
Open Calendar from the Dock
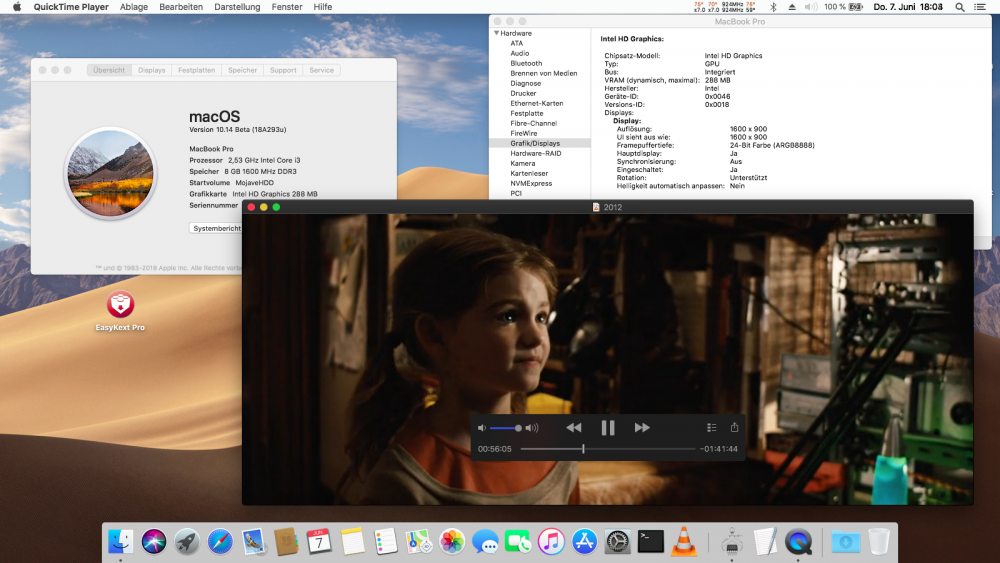[319, 542]
